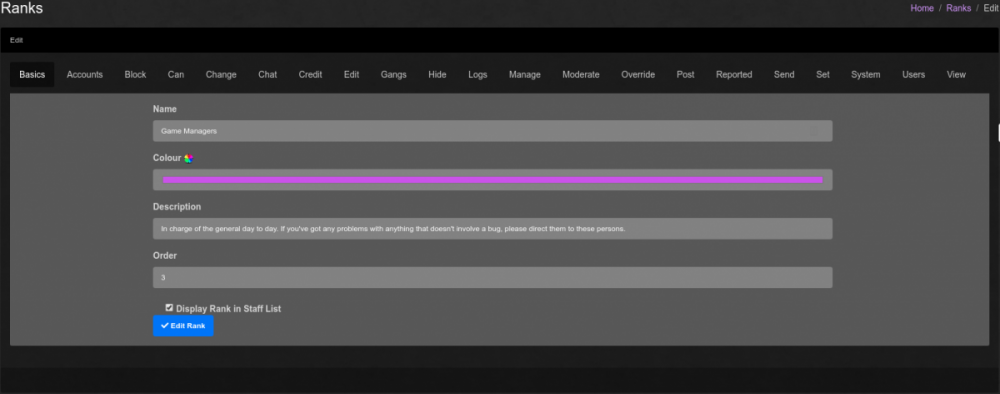Go to the Manage tab

525,75
